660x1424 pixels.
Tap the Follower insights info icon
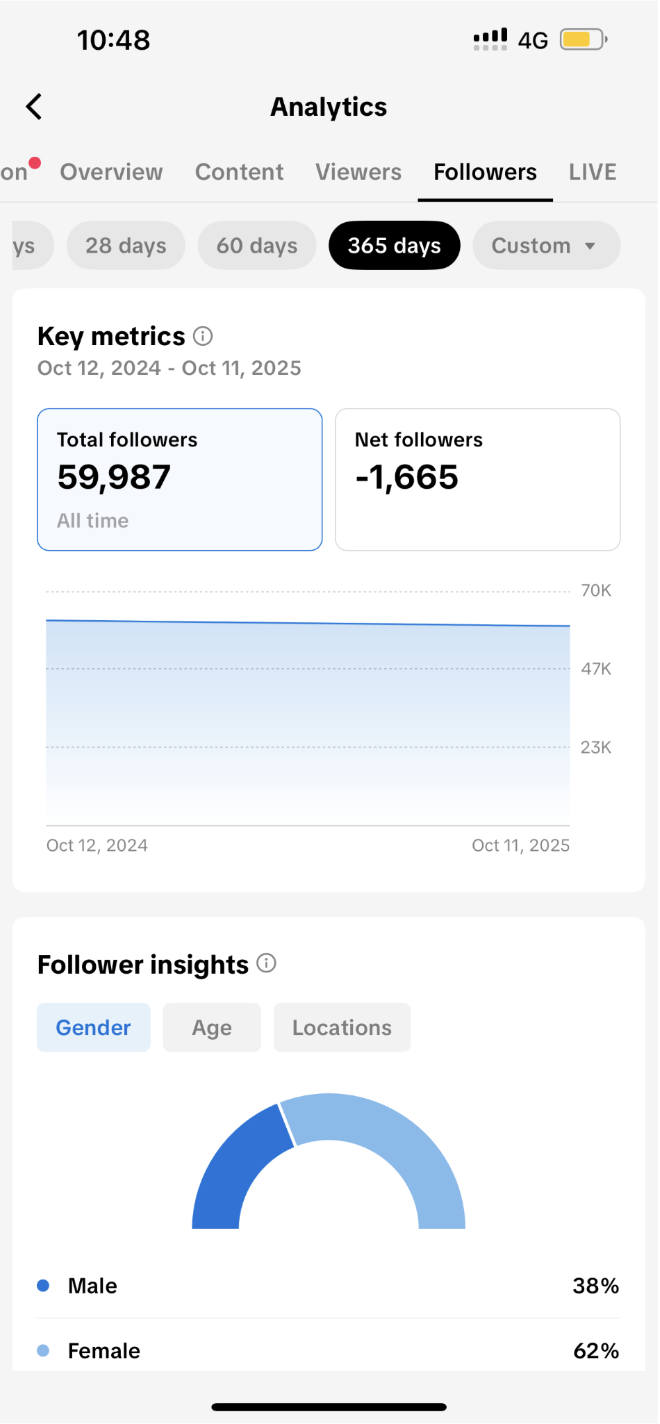pos(266,964)
